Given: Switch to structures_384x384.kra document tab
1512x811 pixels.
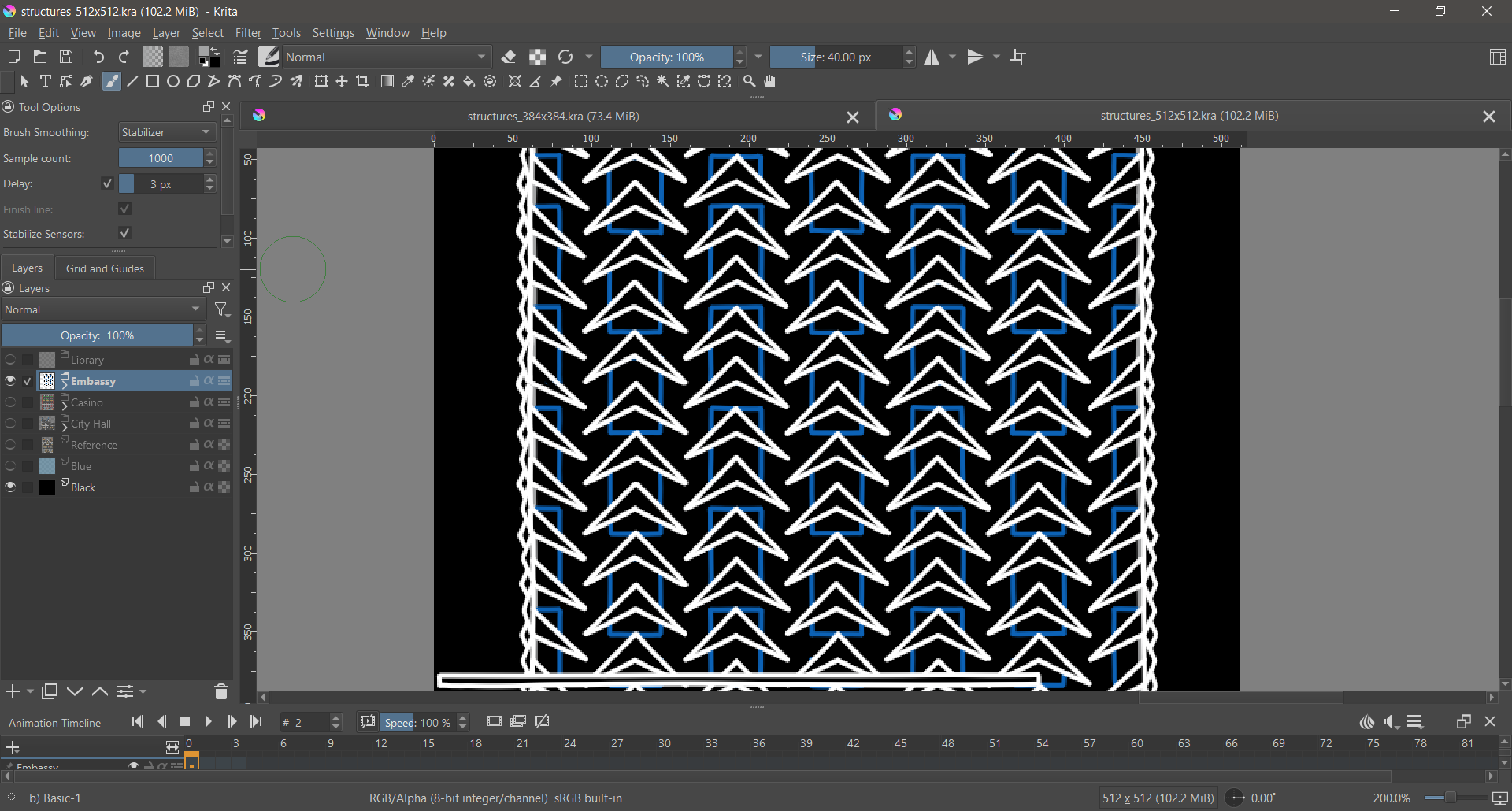Looking at the screenshot, I should click(x=553, y=117).
